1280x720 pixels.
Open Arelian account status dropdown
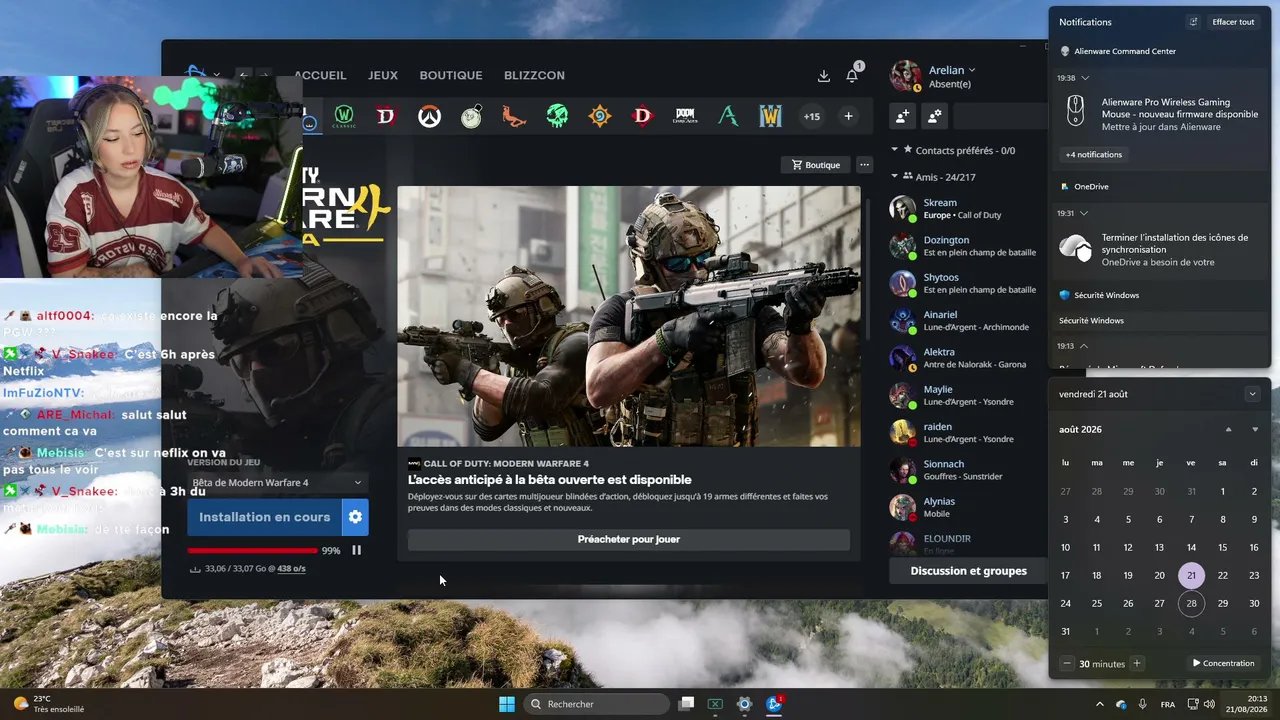pyautogui.click(x=951, y=70)
